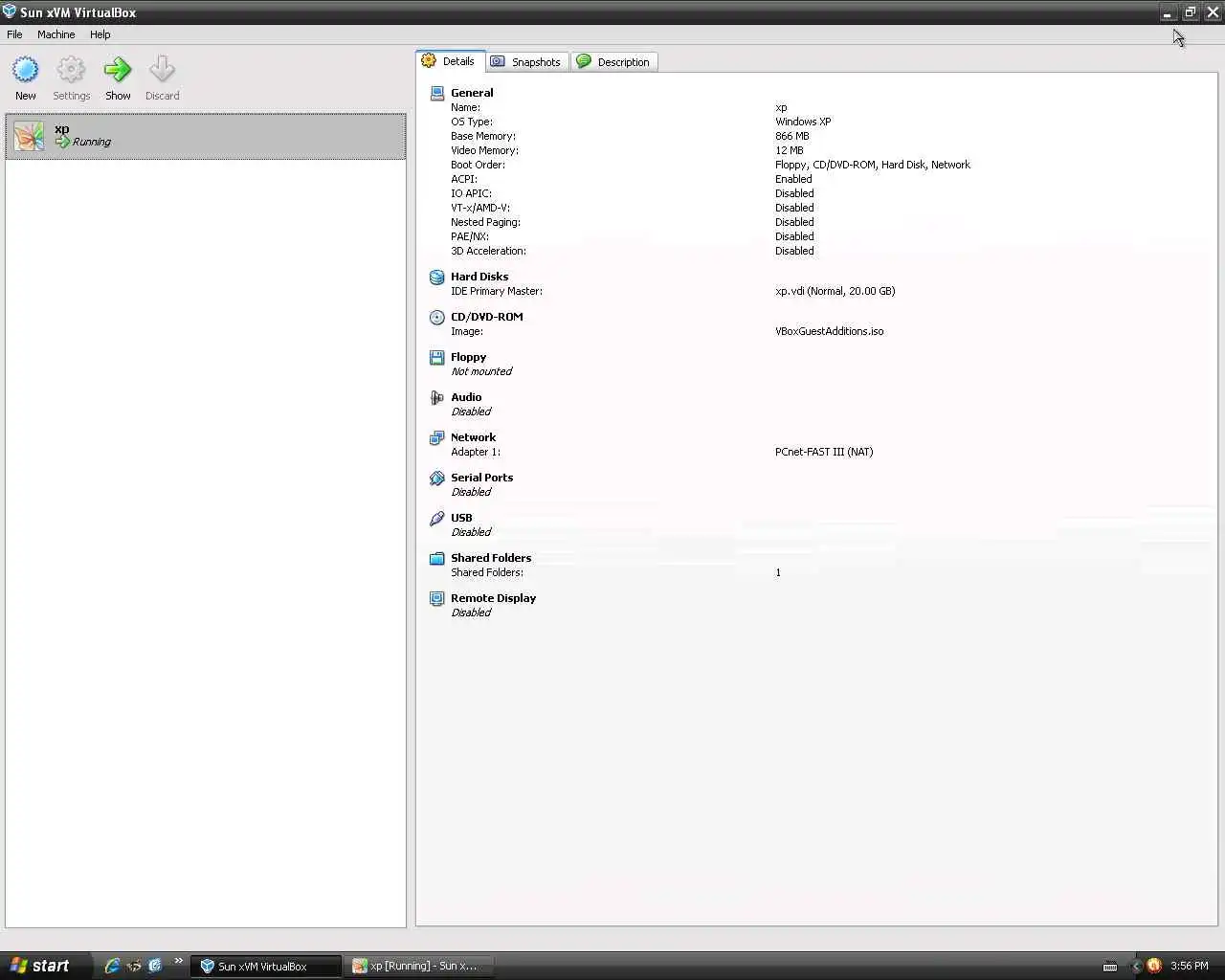
Task: Open the USB heading link
Action: pos(461,518)
